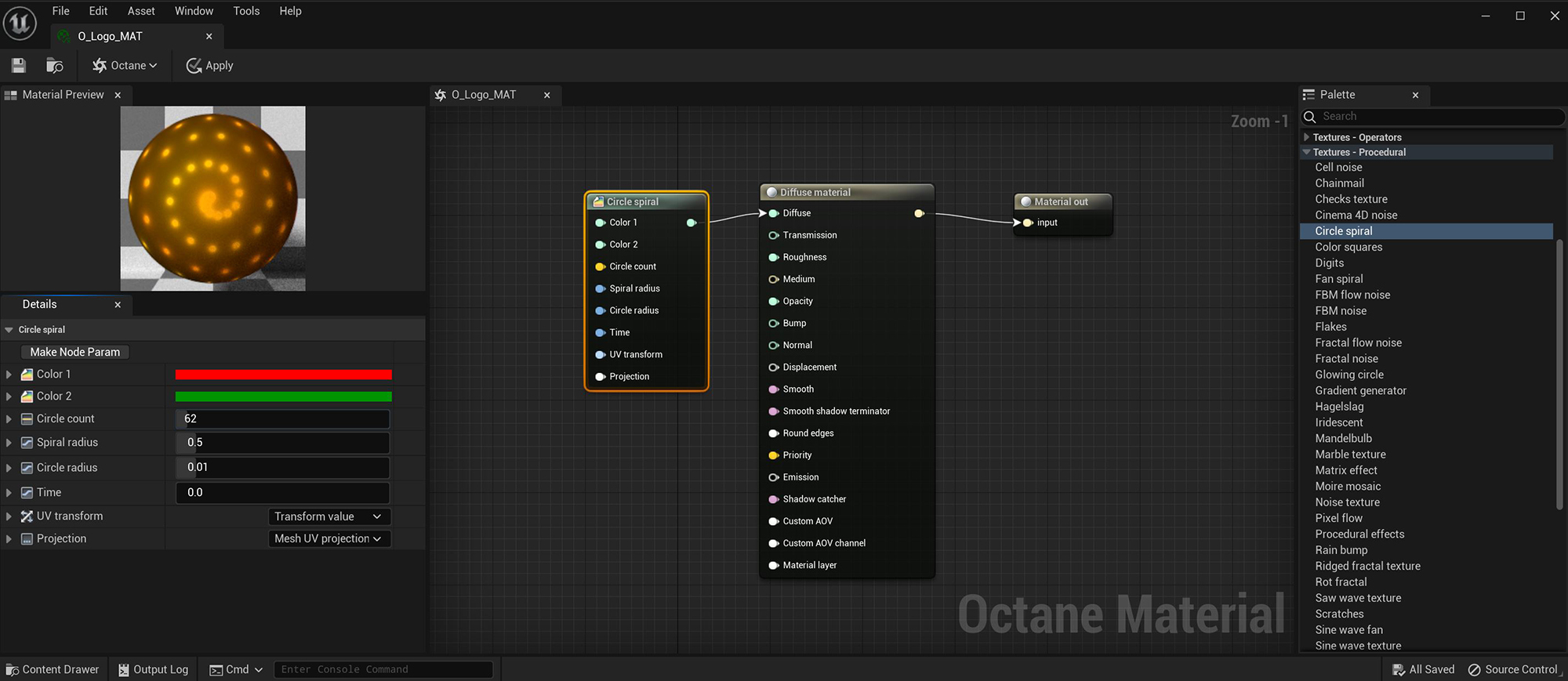Expand the Spiral radius property row
Screen dimensions: 1568x681
pos(9,443)
